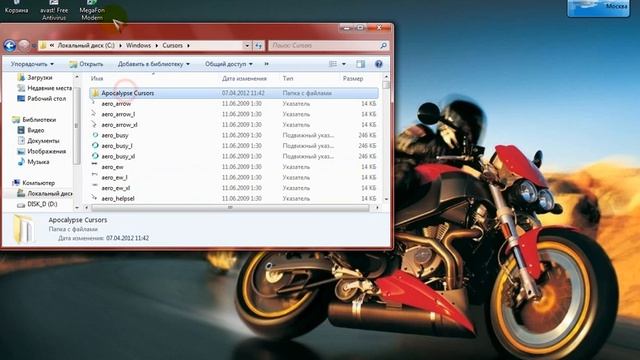Sort by the Тип column header
Image resolution: width=640 pixels, height=360 pixels.
click(x=288, y=78)
